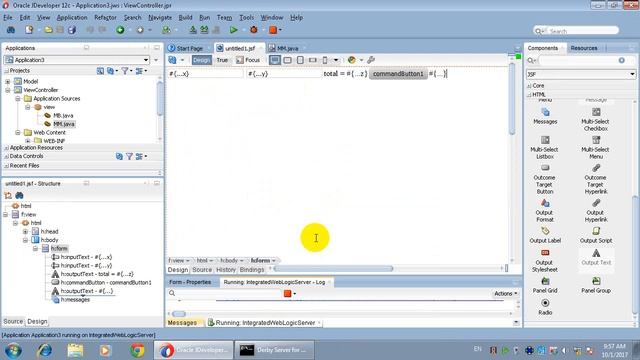640x360 pixels.
Task: Collapse the ViewController project node
Action: coord(8,90)
